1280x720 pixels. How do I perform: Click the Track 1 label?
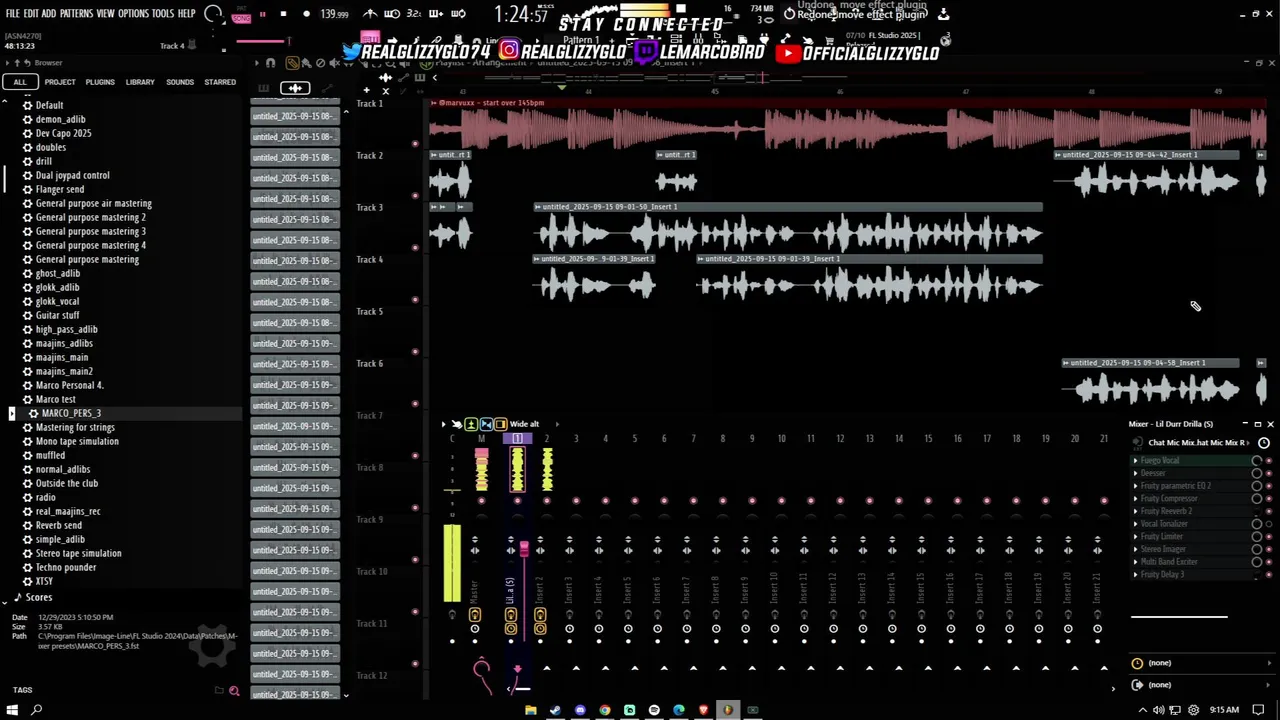pyautogui.click(x=369, y=104)
